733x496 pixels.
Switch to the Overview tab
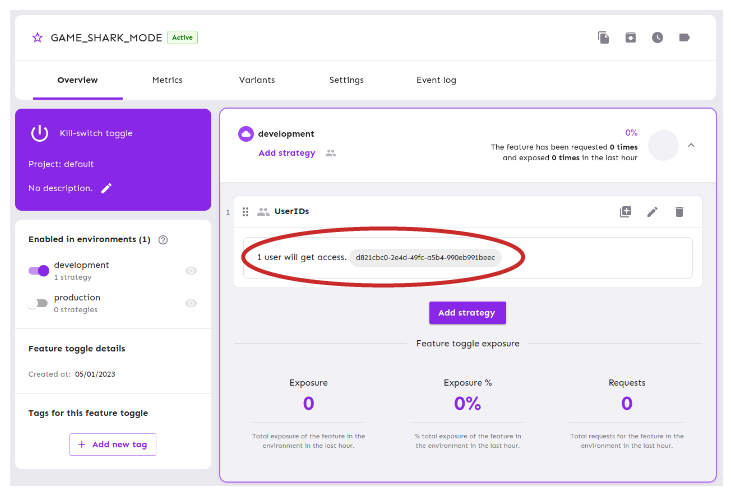(x=78, y=80)
